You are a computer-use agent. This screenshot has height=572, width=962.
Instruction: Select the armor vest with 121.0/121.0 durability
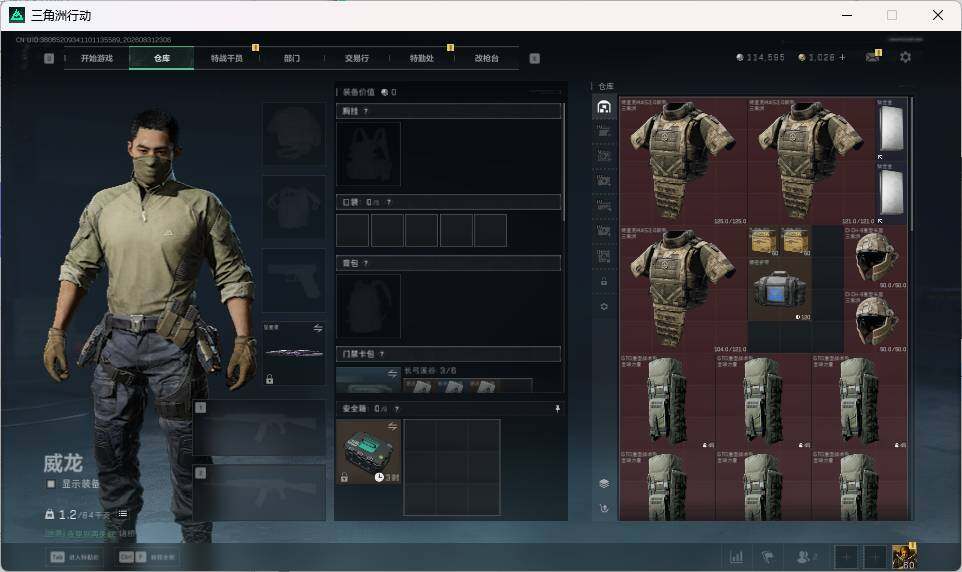811,161
